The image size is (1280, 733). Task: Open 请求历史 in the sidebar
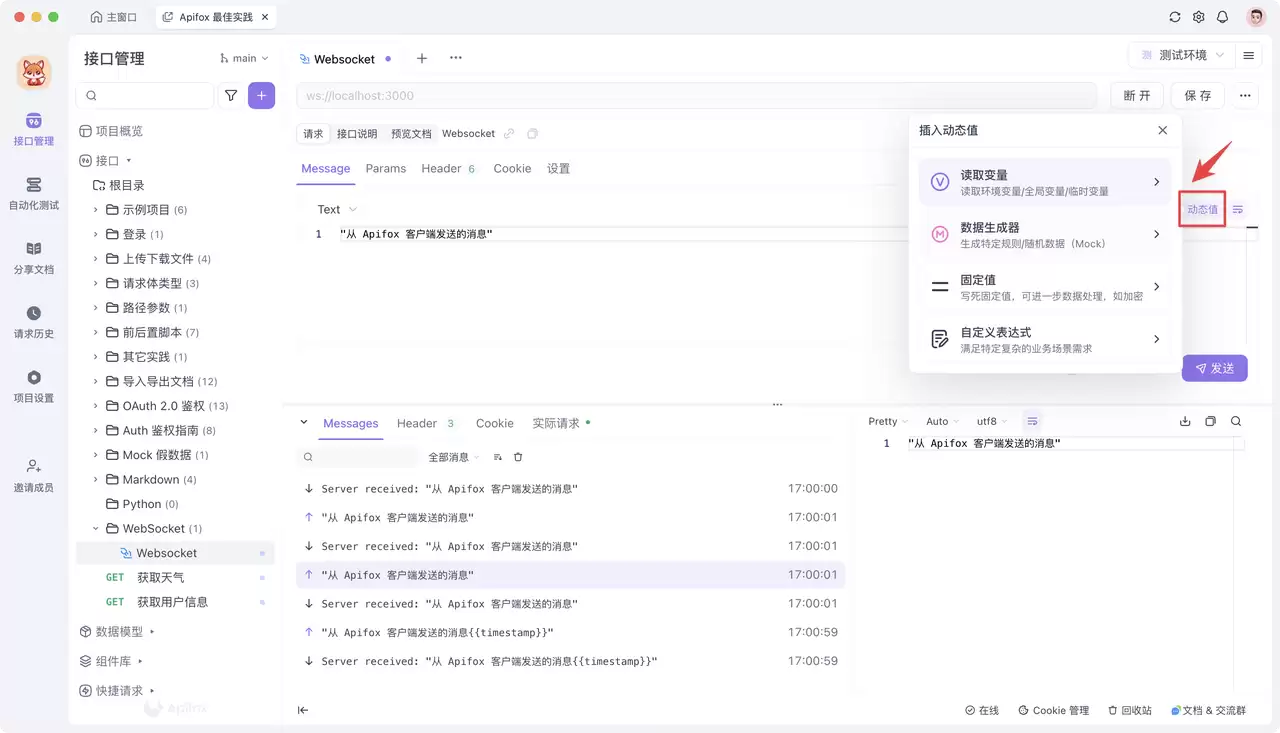click(x=34, y=322)
